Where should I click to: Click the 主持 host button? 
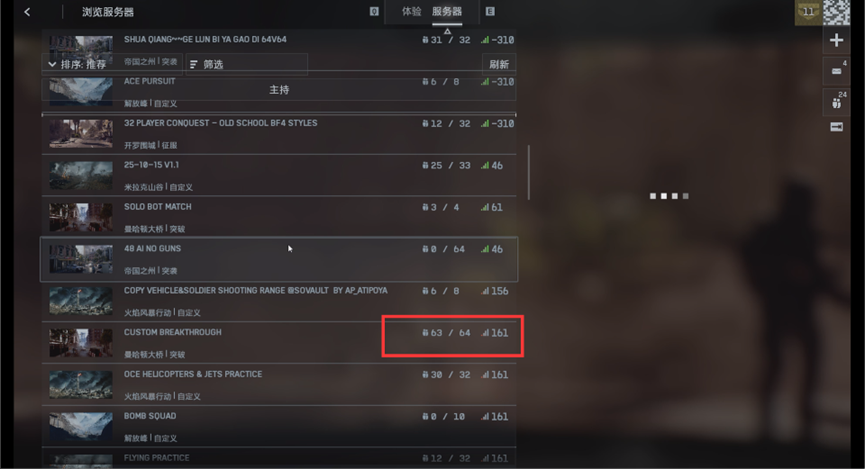[279, 89]
